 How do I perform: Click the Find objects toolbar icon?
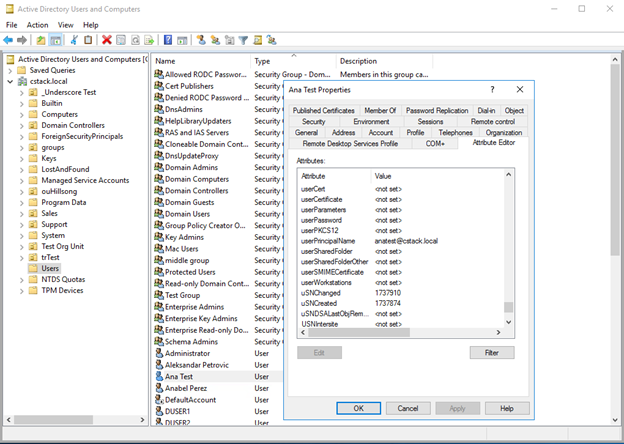point(257,40)
